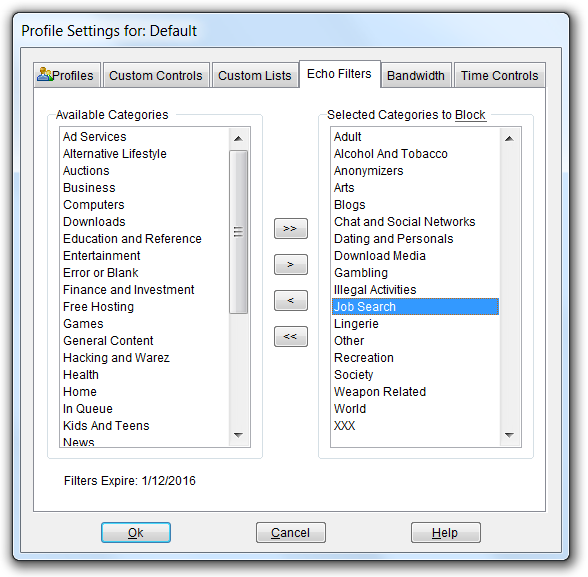Click Selected Categories scroll up arrow

[509, 139]
